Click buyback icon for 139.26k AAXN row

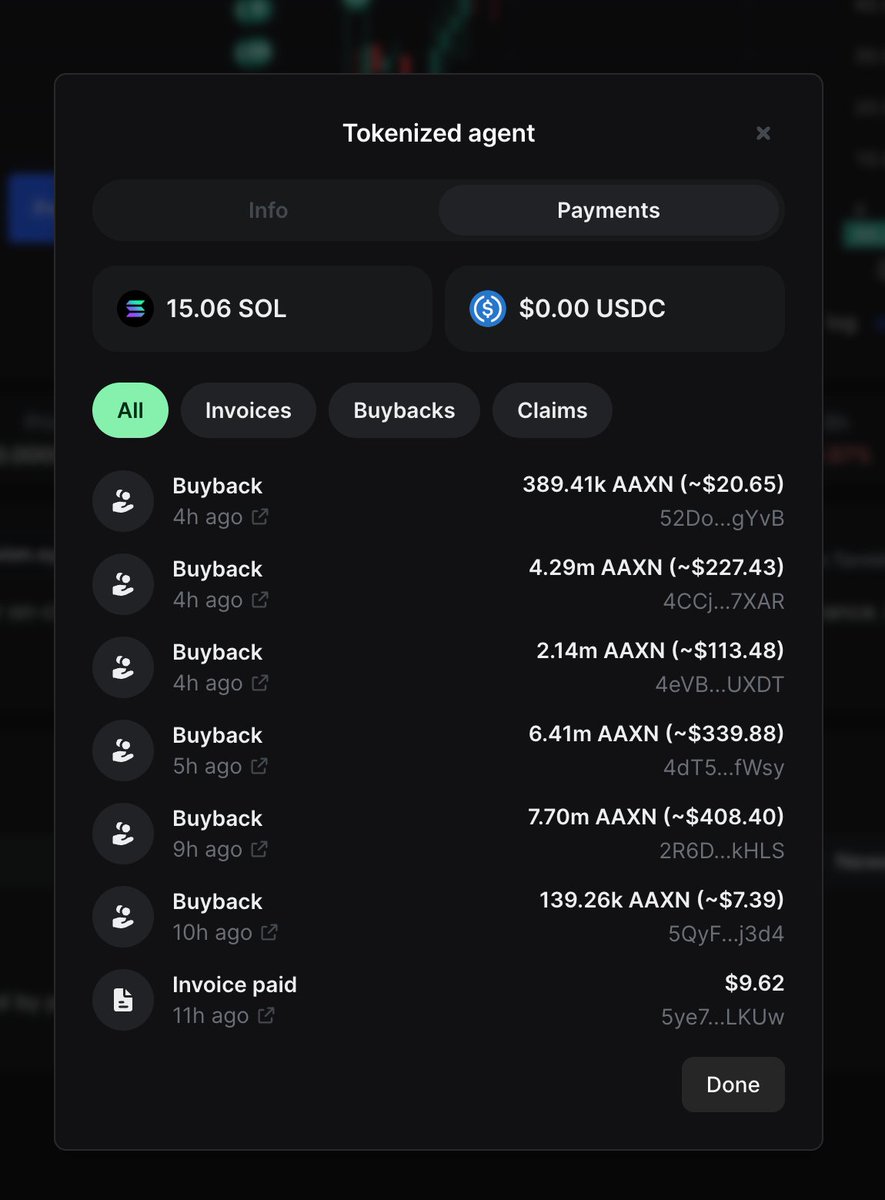click(x=123, y=917)
